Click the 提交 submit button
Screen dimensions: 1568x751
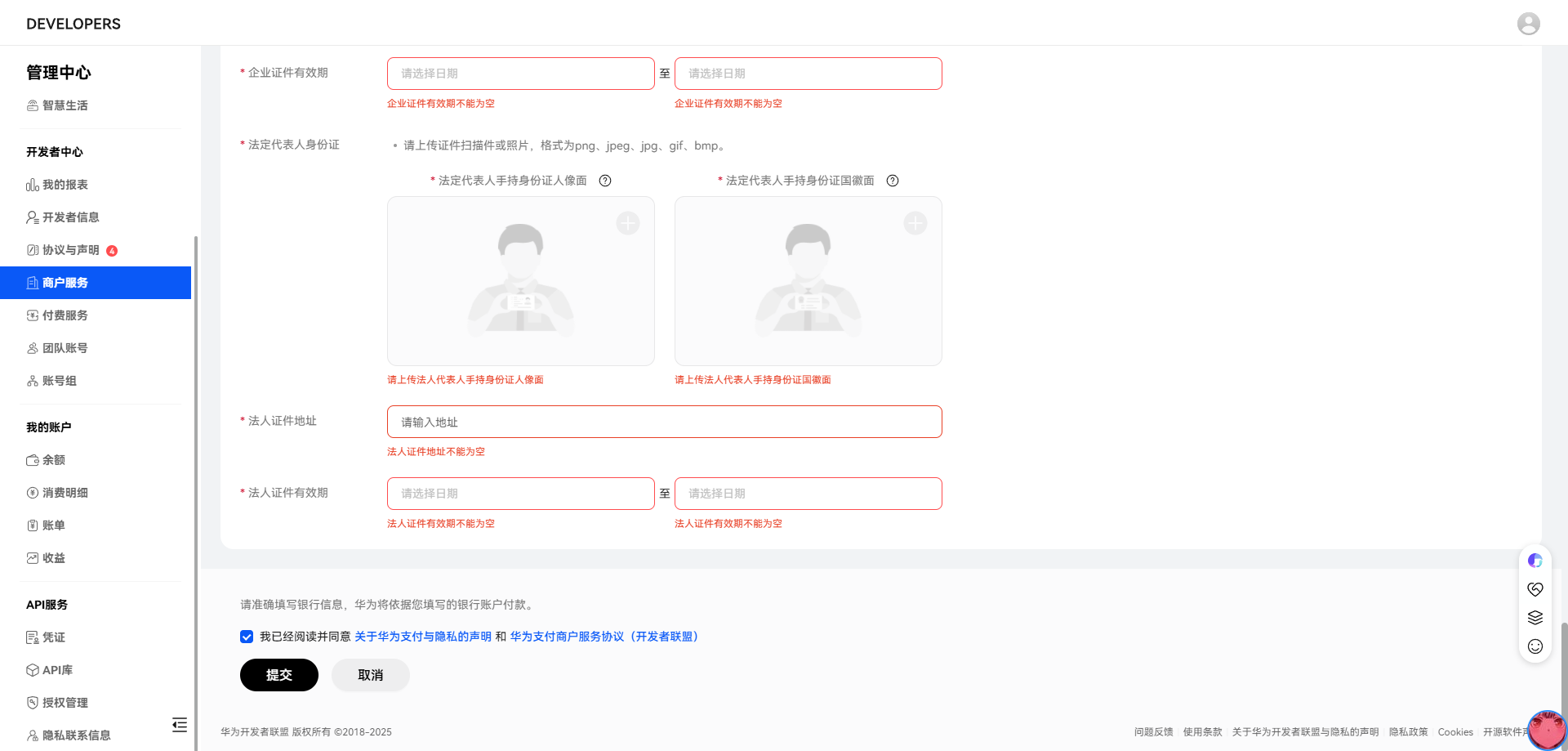coord(278,675)
